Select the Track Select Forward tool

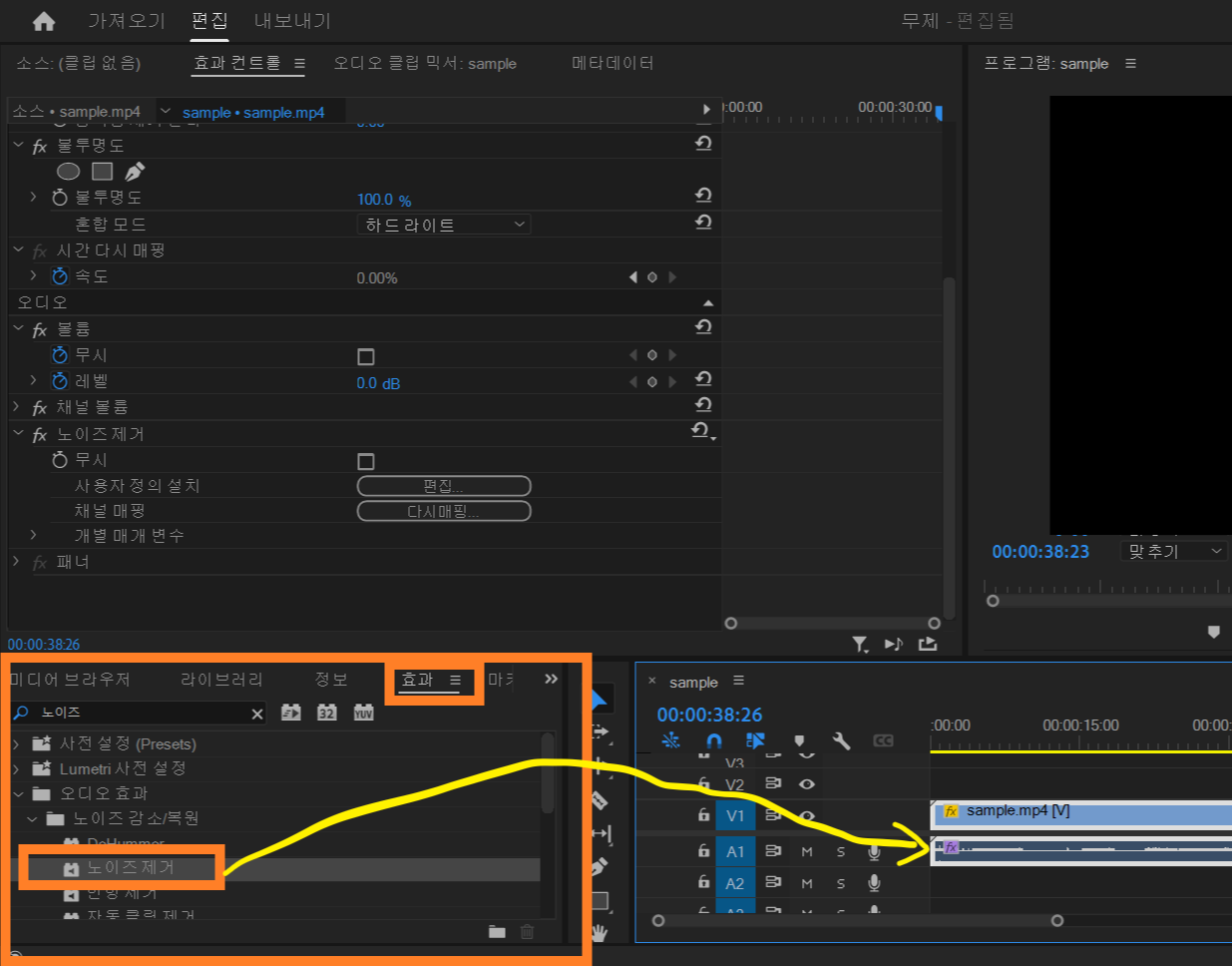pos(599,731)
